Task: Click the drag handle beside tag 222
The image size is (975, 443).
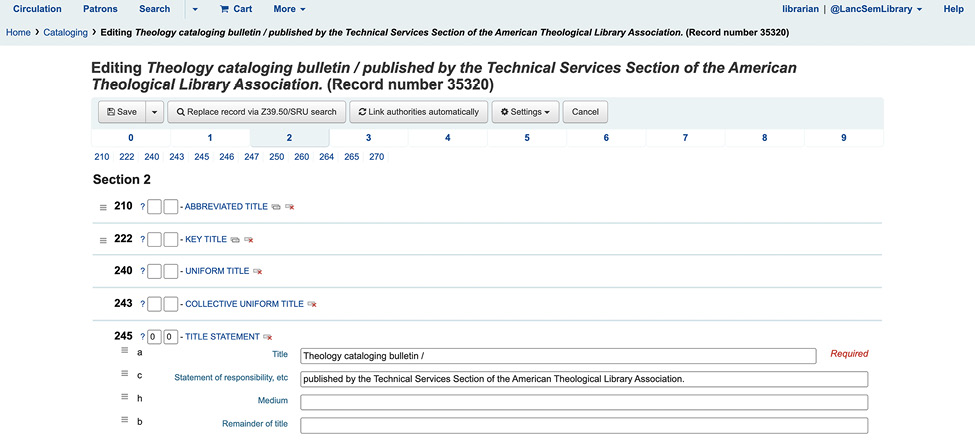Action: [102, 240]
